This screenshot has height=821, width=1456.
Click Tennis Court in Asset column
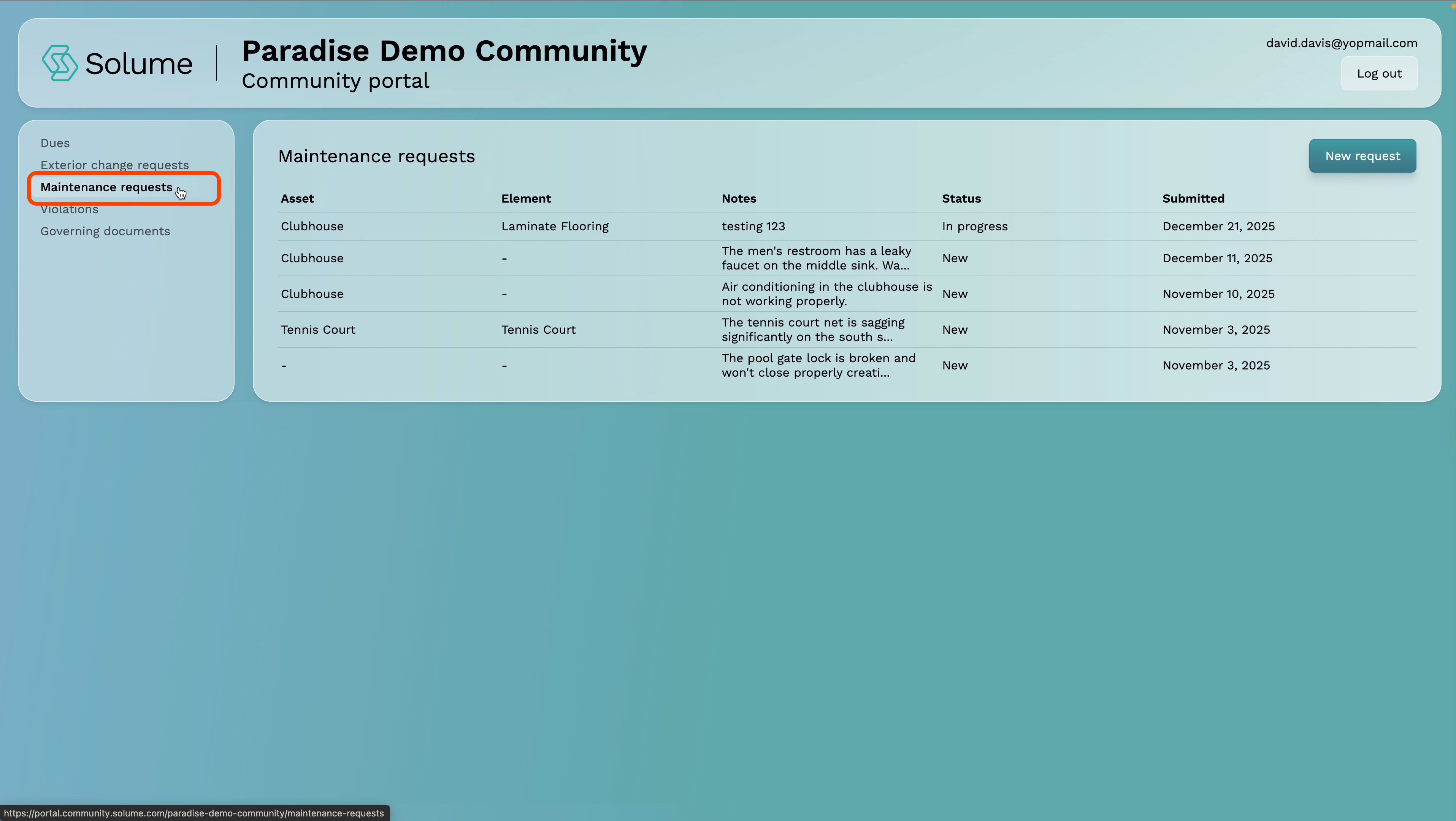coord(318,330)
